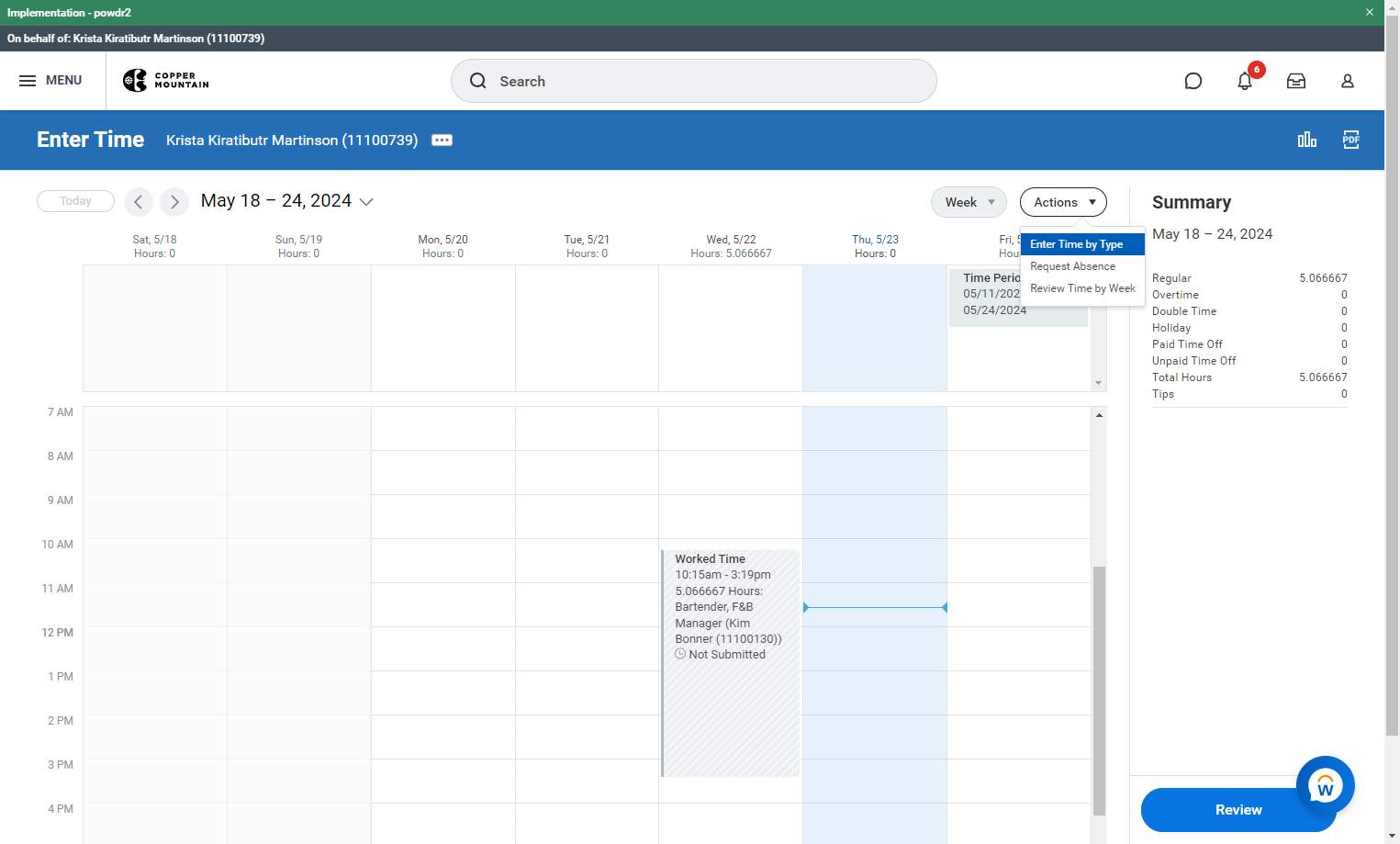
Task: Open related actions ellipsis beside worker name
Action: coord(442,141)
